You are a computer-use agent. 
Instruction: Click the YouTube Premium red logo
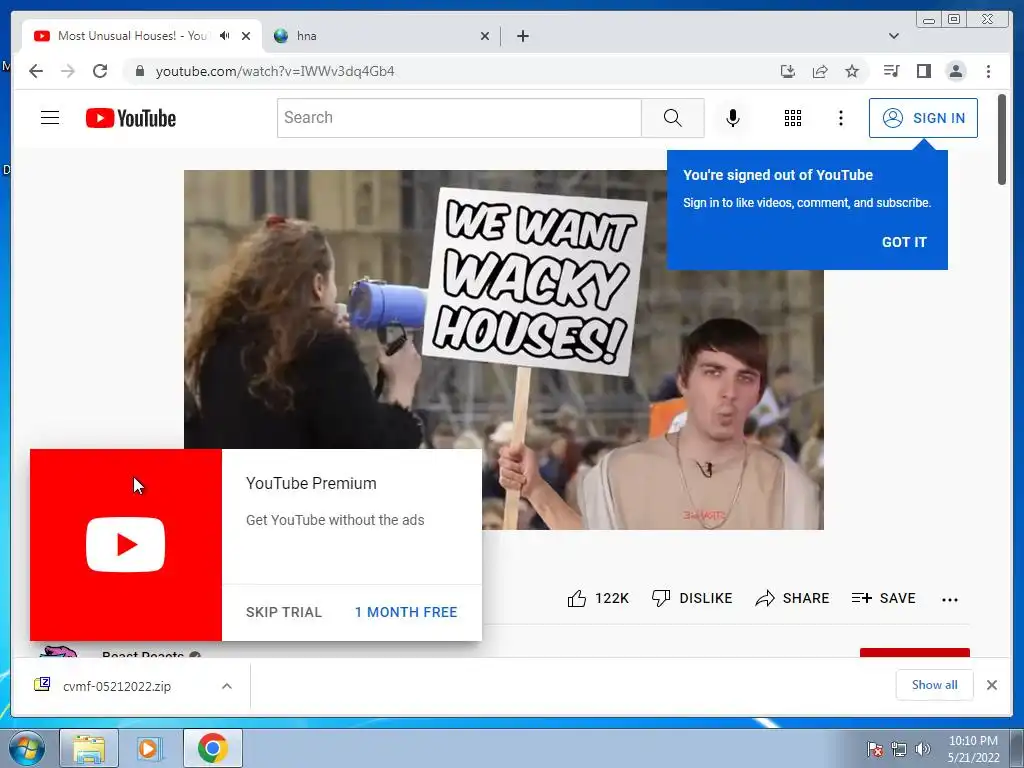(125, 545)
